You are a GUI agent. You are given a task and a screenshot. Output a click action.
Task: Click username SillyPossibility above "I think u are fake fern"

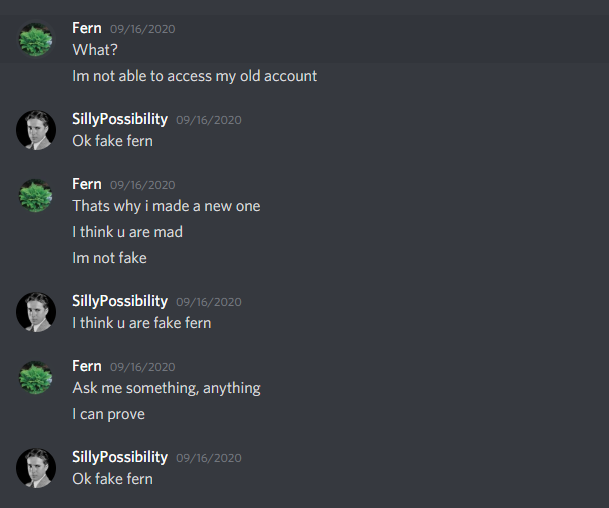120,301
